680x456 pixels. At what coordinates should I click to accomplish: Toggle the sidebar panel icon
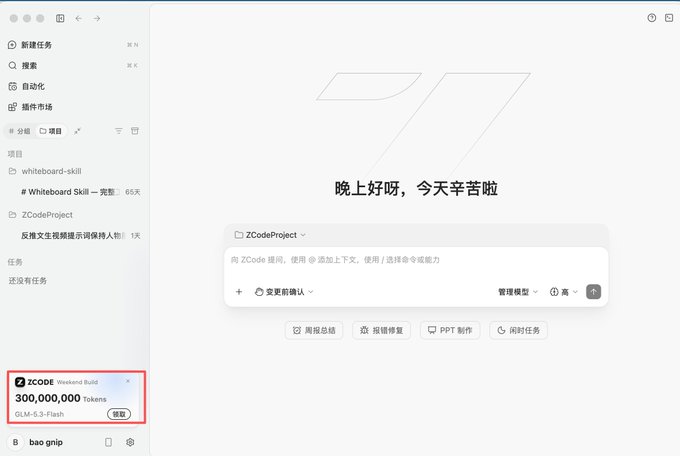click(x=60, y=18)
